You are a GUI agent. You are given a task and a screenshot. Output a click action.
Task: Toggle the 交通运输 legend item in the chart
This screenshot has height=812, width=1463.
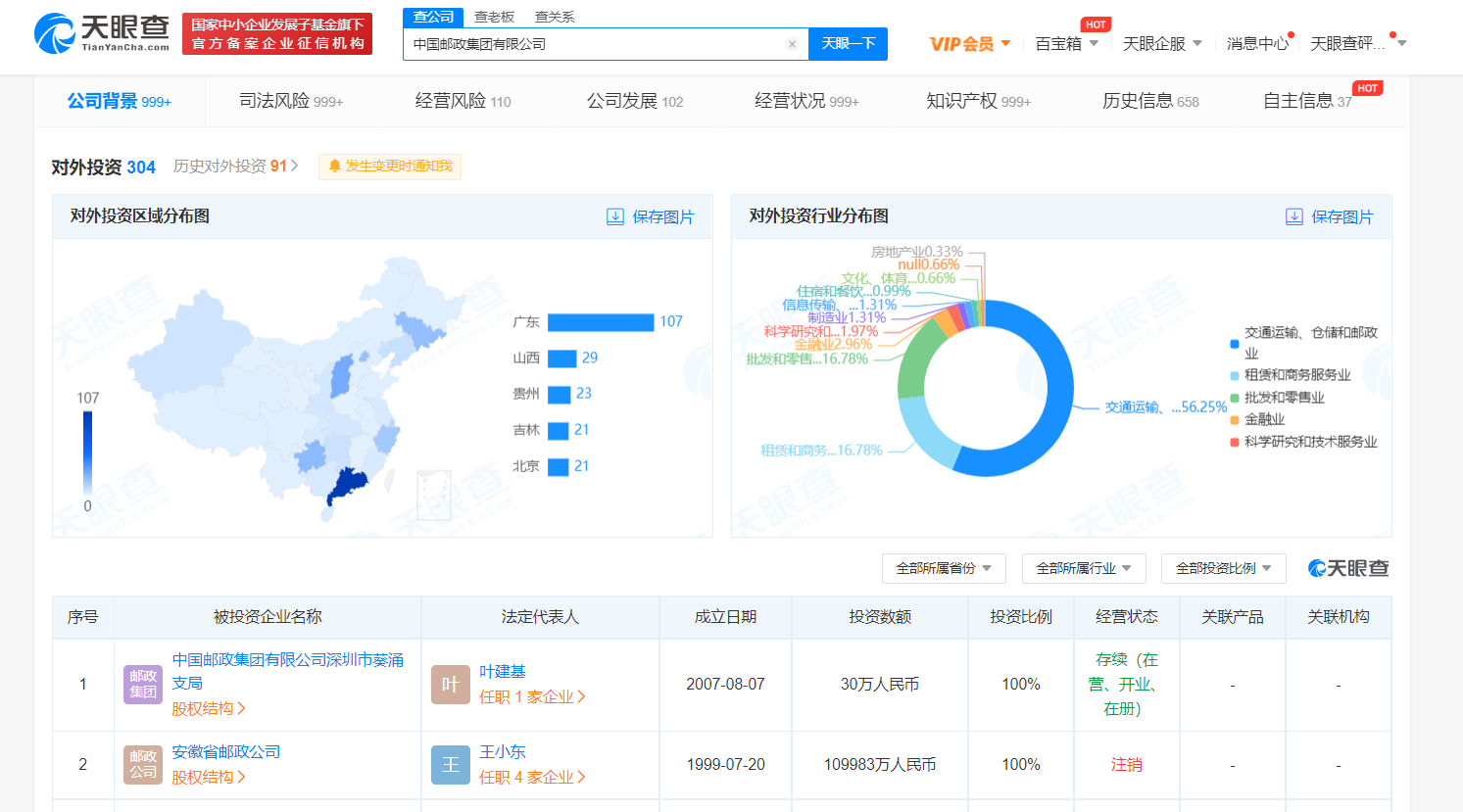pyautogui.click(x=1235, y=343)
